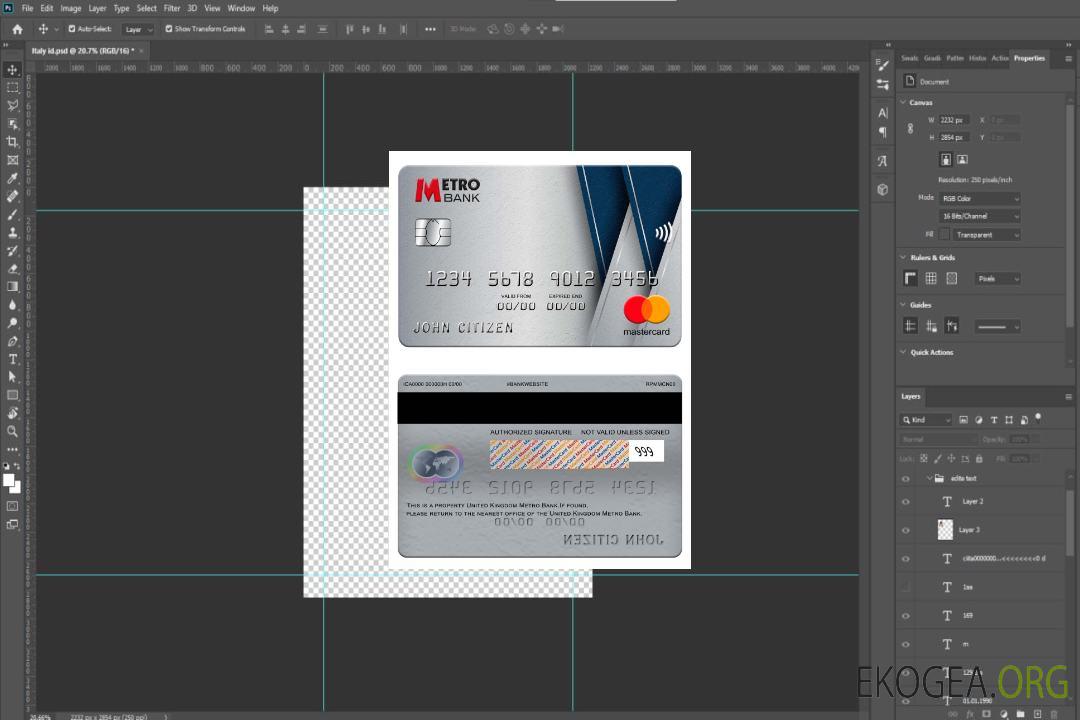Open the 16 Bits/Channel dropdown

(980, 216)
